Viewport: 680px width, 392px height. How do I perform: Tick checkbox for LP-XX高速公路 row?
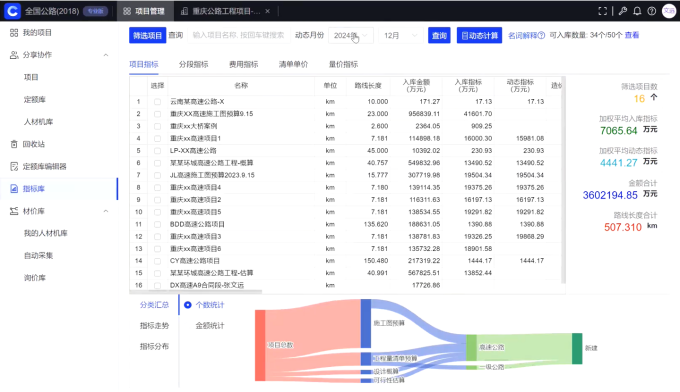pyautogui.click(x=157, y=150)
